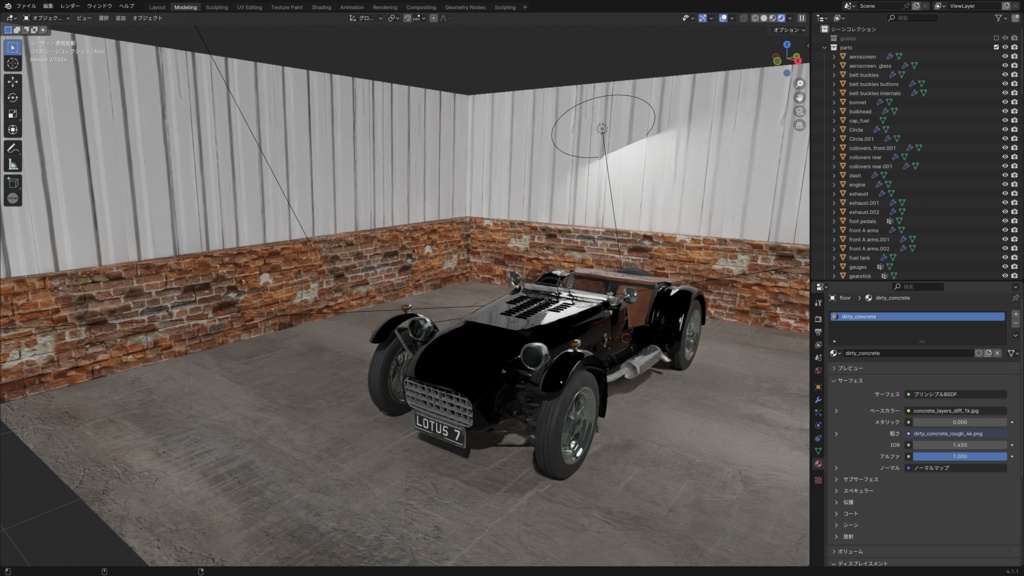The height and width of the screenshot is (576, 1024).
Task: Click the プリンシプルBSDF surface shader button
Action: click(x=955, y=394)
